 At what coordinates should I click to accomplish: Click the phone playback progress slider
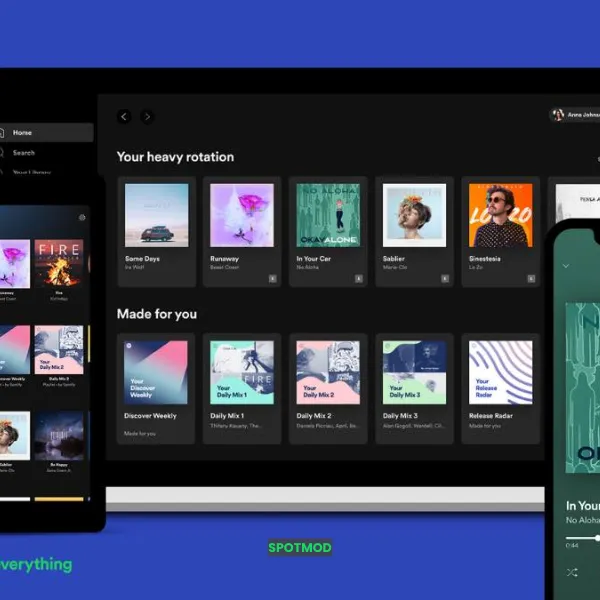tap(583, 538)
